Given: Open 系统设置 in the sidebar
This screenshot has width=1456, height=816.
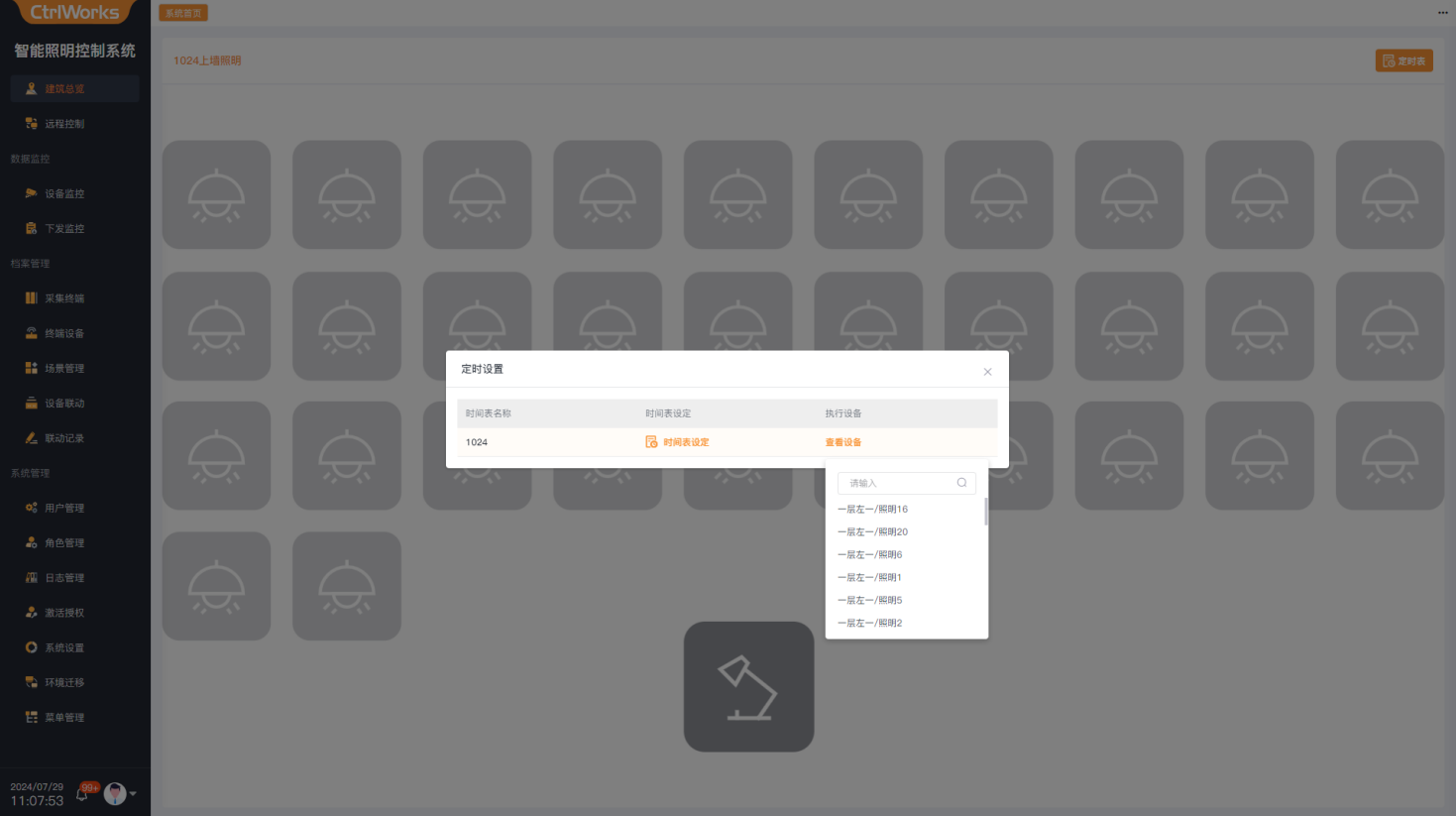Looking at the screenshot, I should 64,647.
